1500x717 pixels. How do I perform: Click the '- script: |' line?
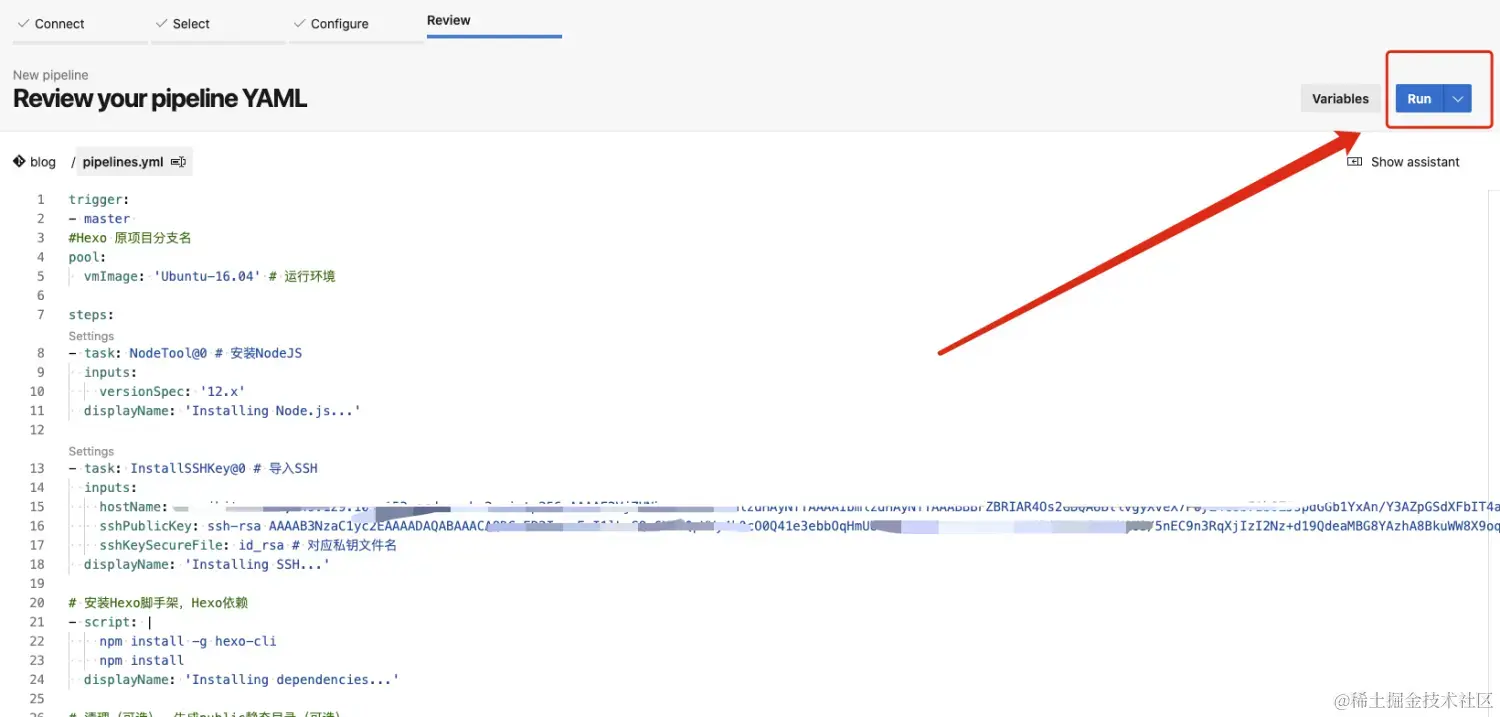(110, 622)
